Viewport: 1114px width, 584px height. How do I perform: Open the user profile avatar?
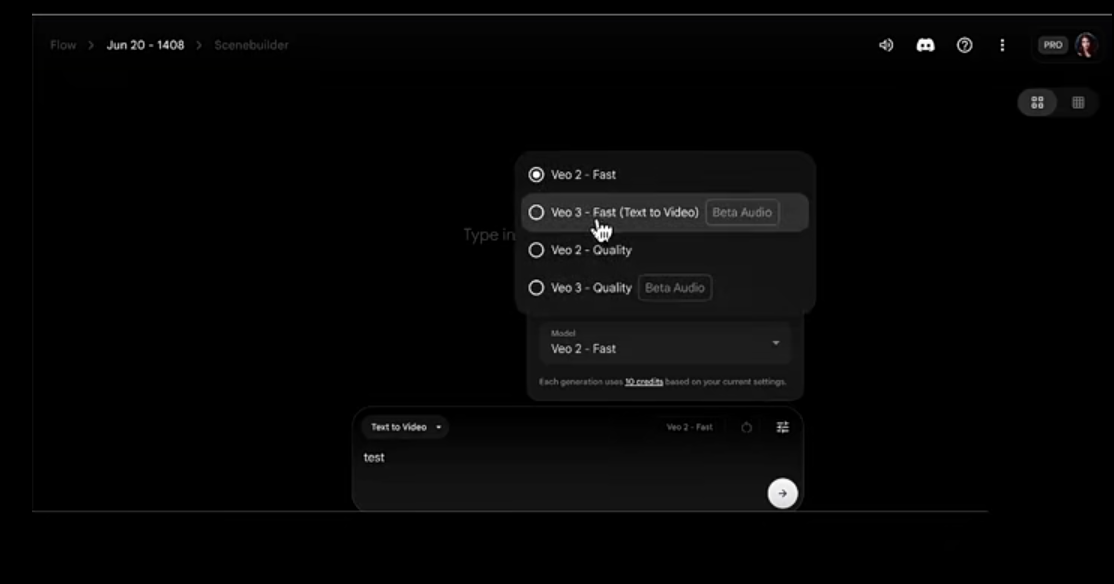[1086, 45]
